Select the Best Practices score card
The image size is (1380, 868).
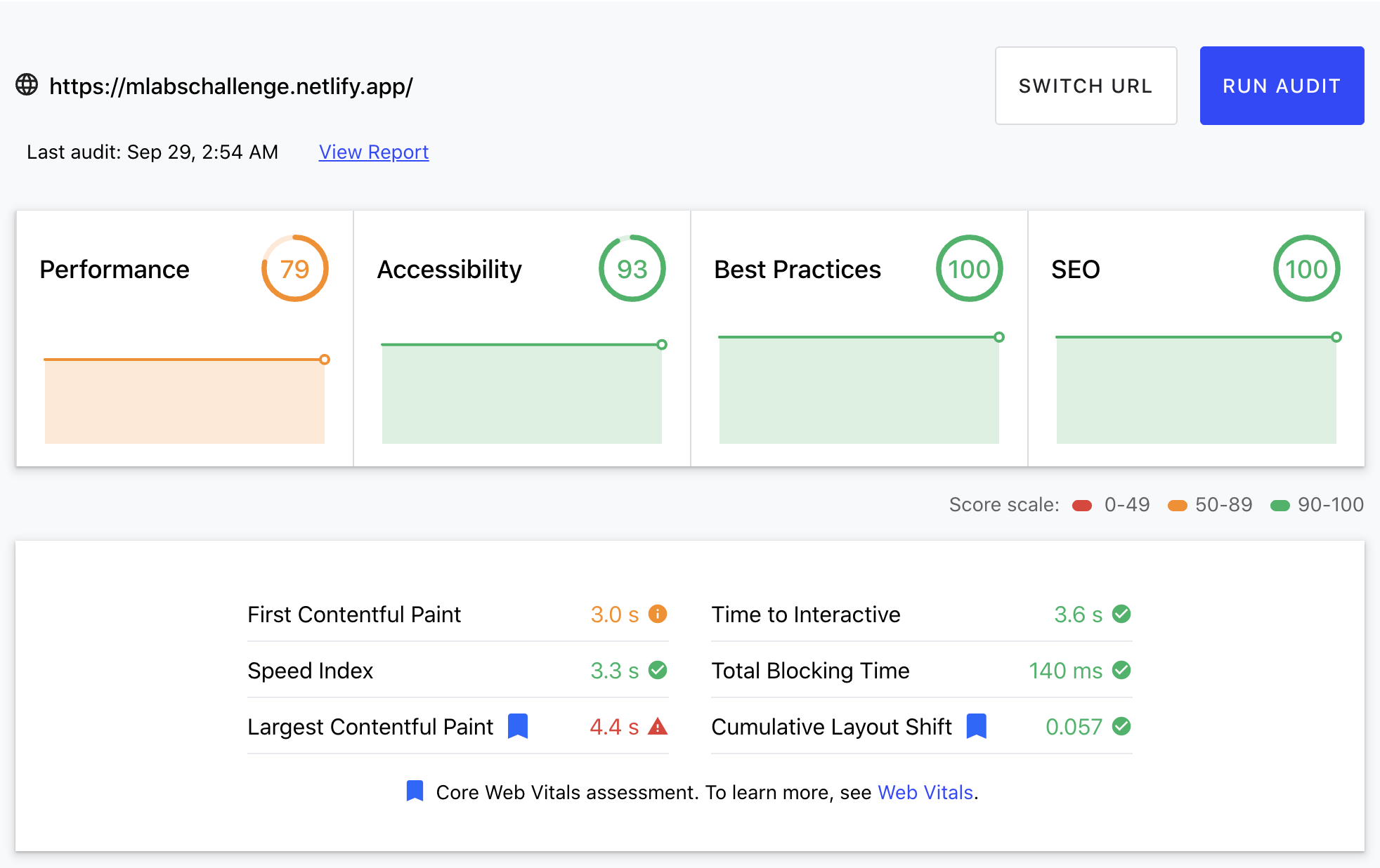[x=859, y=337]
